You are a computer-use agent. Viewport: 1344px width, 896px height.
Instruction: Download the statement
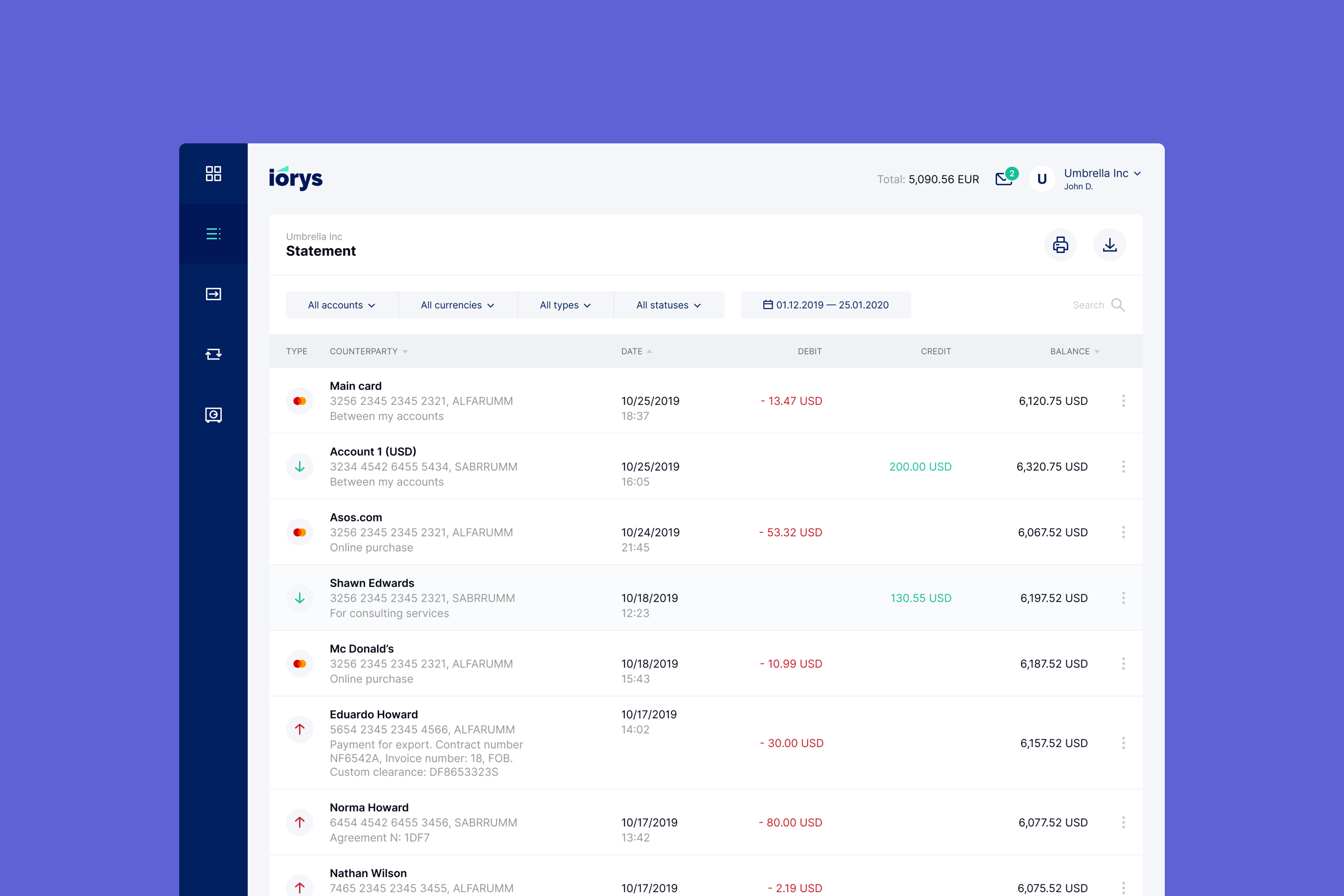[1110, 245]
